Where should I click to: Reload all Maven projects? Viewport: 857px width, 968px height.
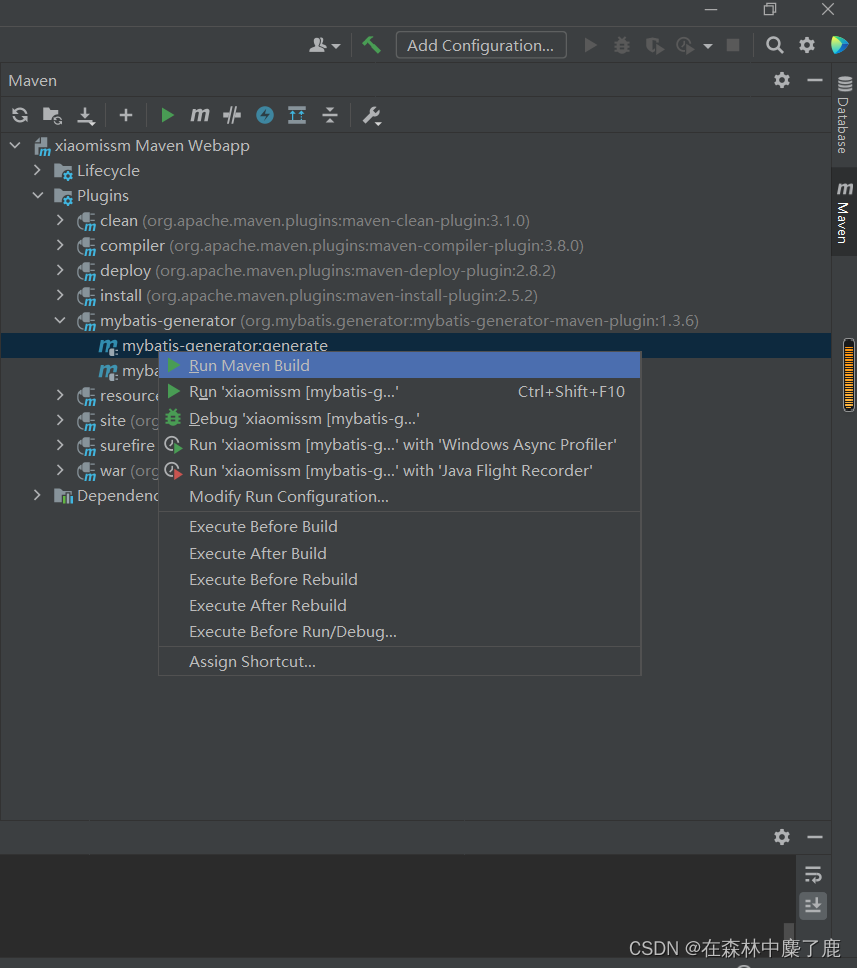click(x=20, y=115)
